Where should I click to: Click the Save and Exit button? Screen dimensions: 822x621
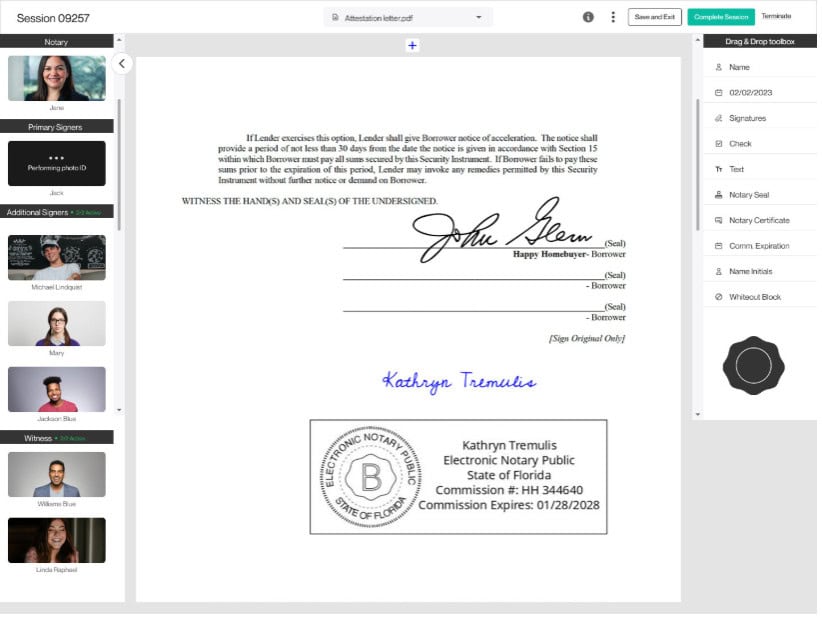tap(655, 17)
